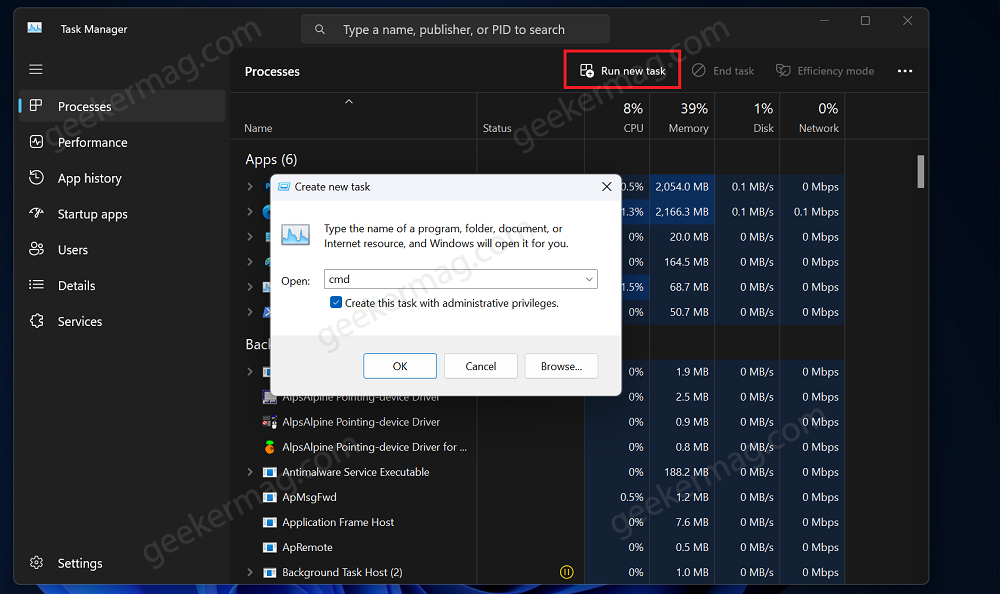Select the ApMsgFwd process icon

click(270, 497)
